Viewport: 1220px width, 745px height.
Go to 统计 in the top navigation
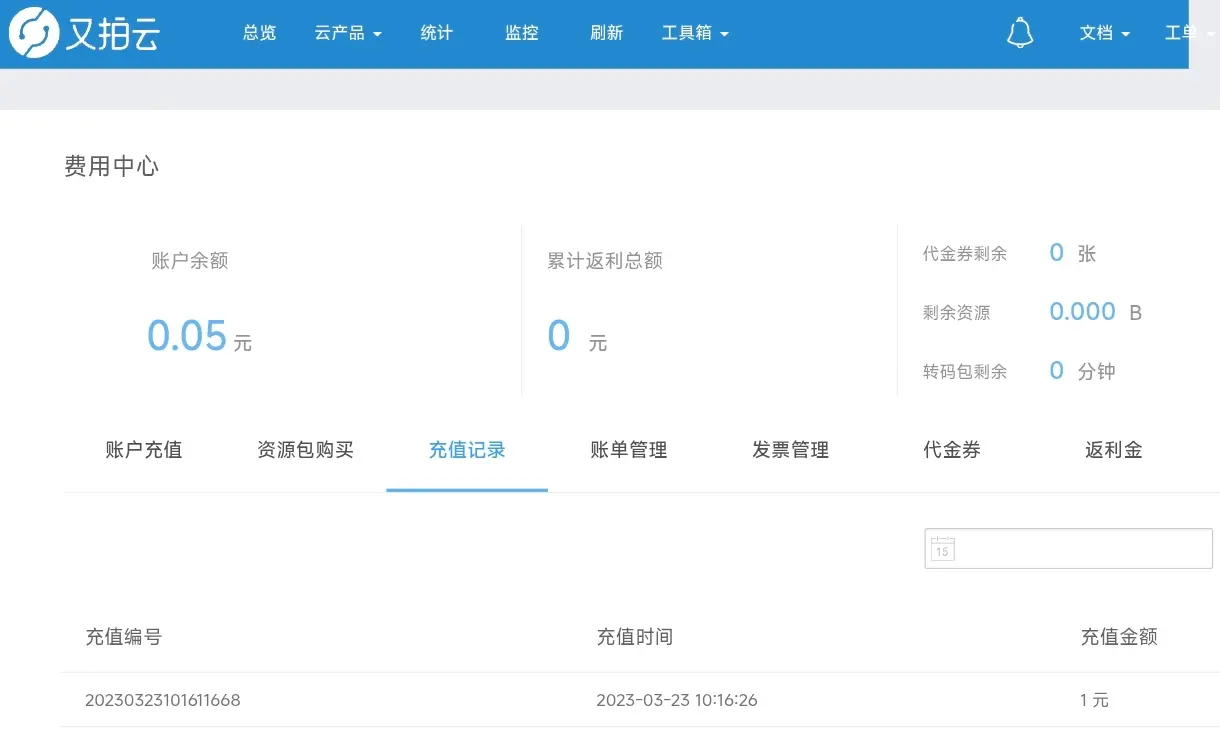436,33
